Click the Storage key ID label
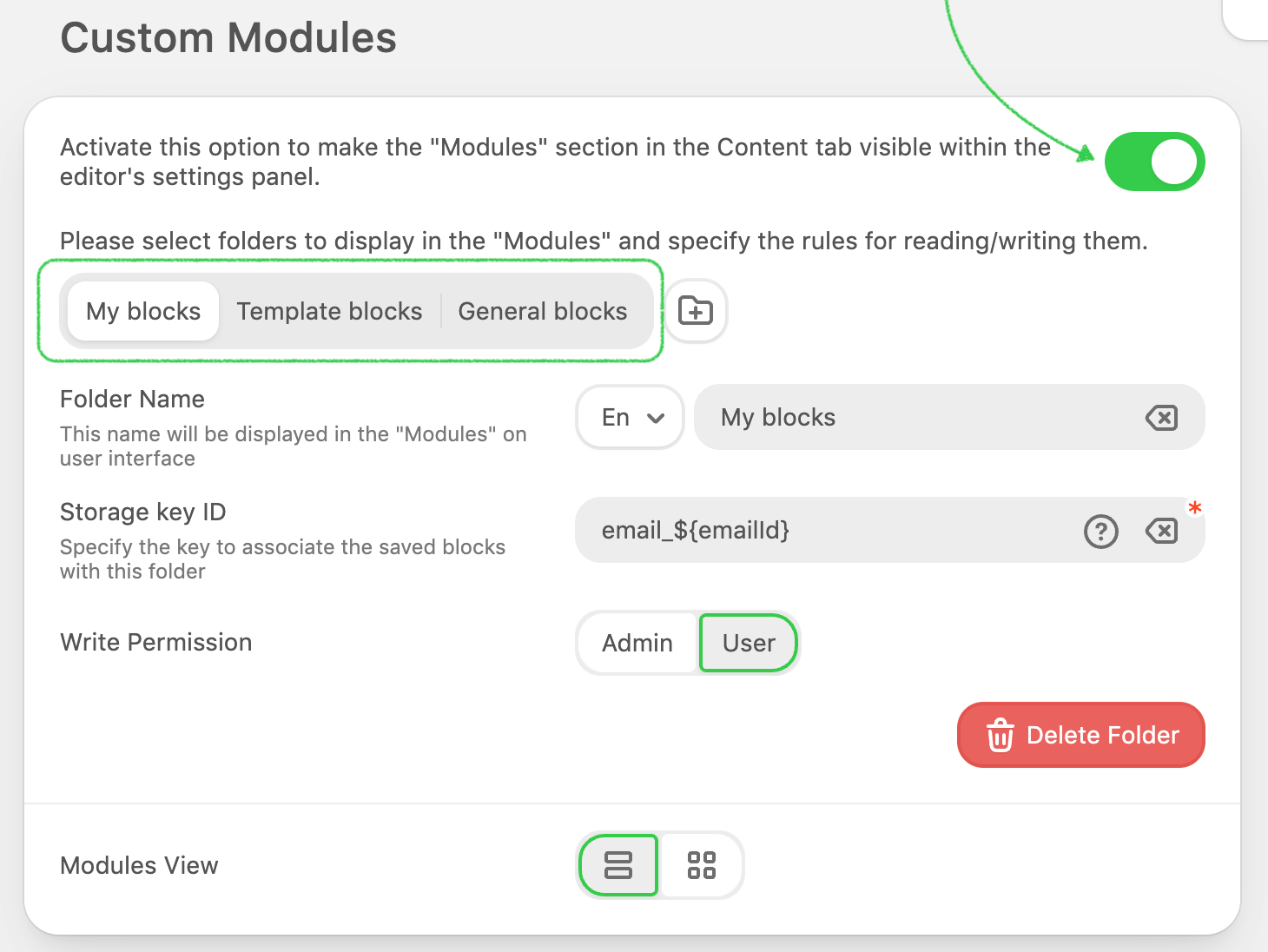Viewport: 1268px width, 952px height. pos(143,512)
